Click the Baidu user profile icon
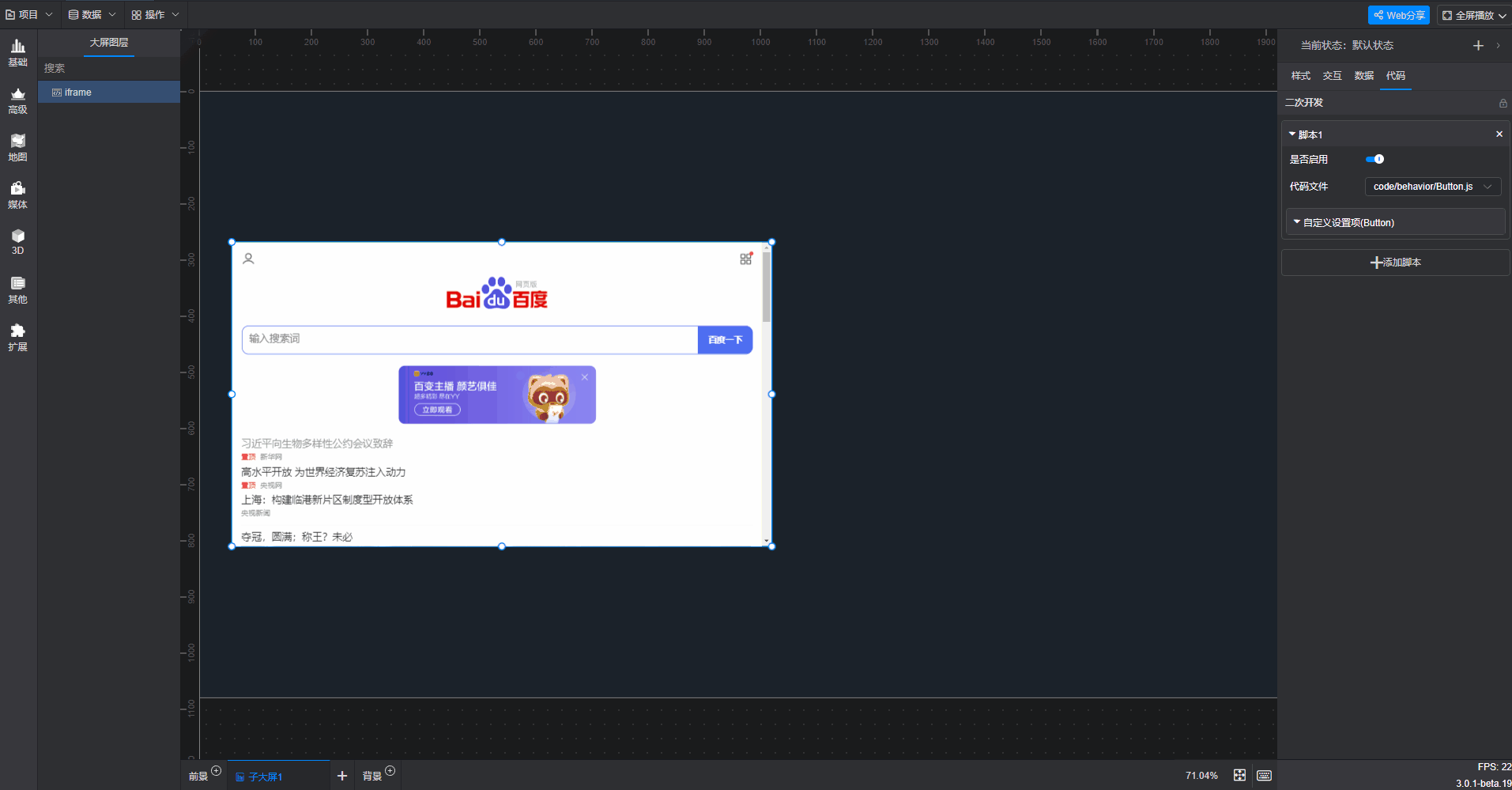 [248, 259]
